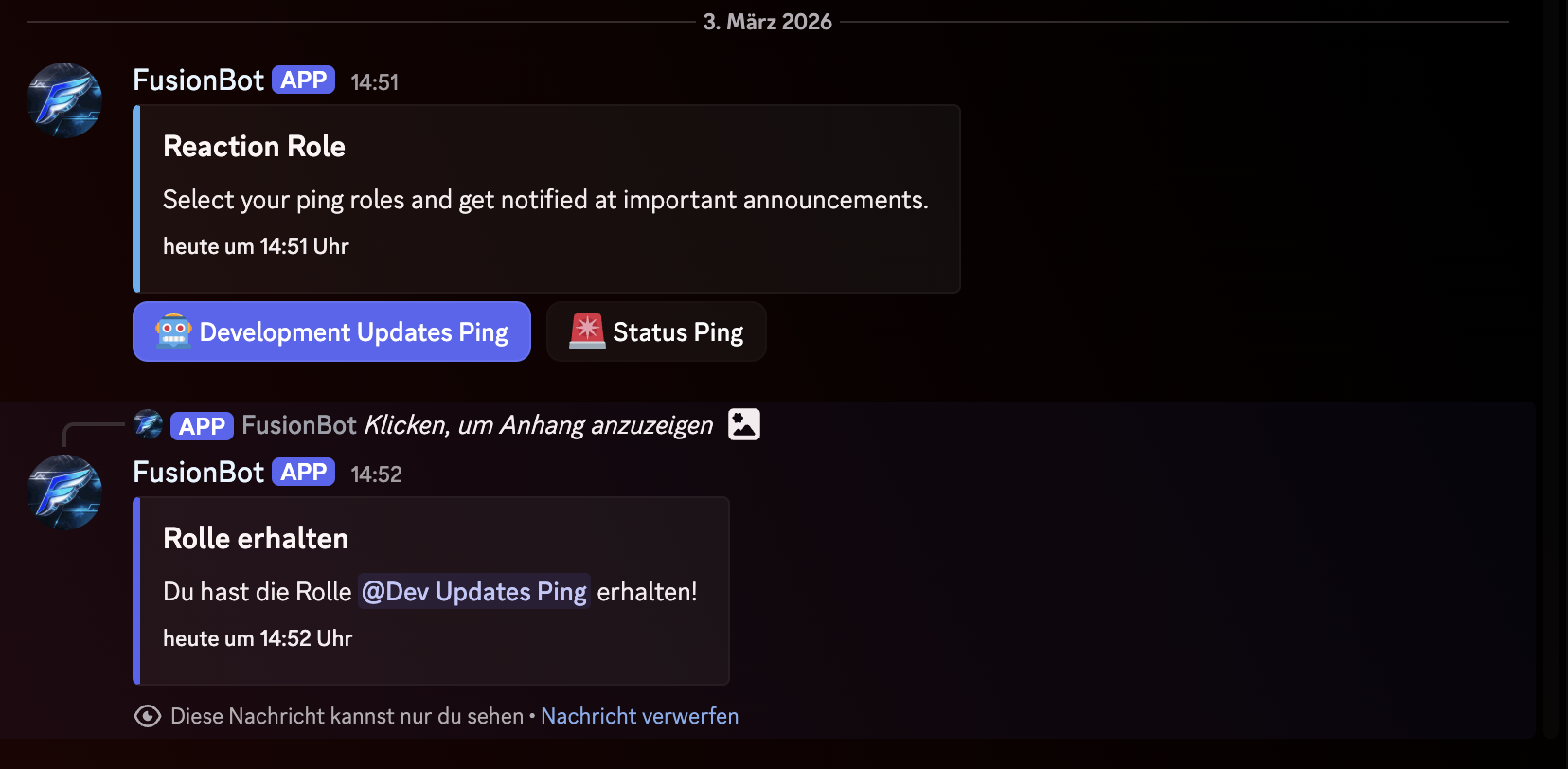Dismiss message via Nachricht verwerfen link
The image size is (1568, 769).
point(639,716)
